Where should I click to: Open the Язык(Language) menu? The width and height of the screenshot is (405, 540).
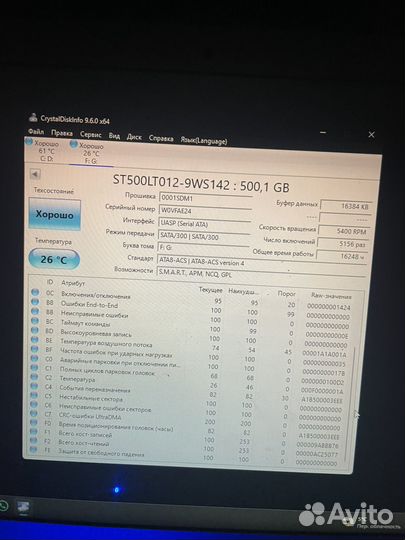coord(204,141)
